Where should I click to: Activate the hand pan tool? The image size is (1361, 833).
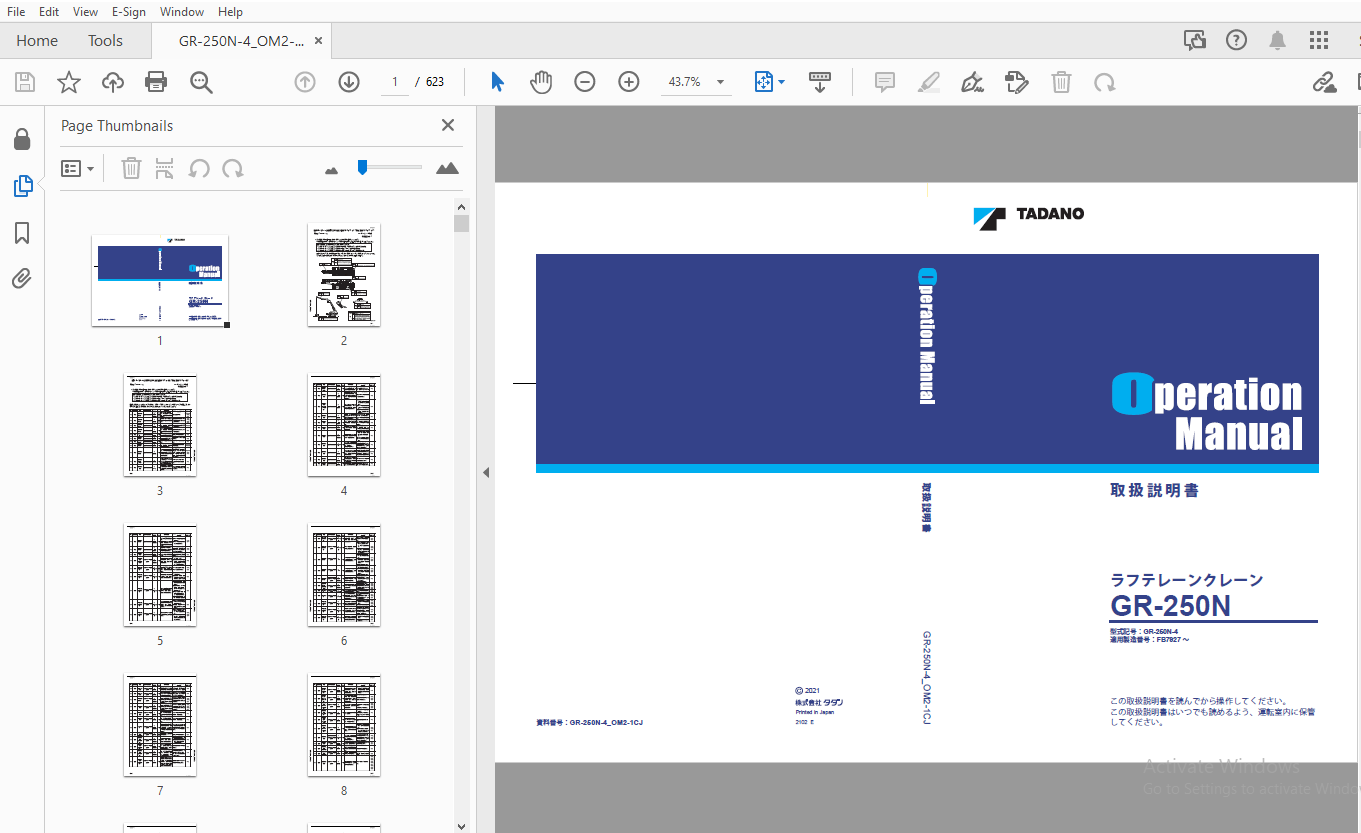pyautogui.click(x=541, y=82)
